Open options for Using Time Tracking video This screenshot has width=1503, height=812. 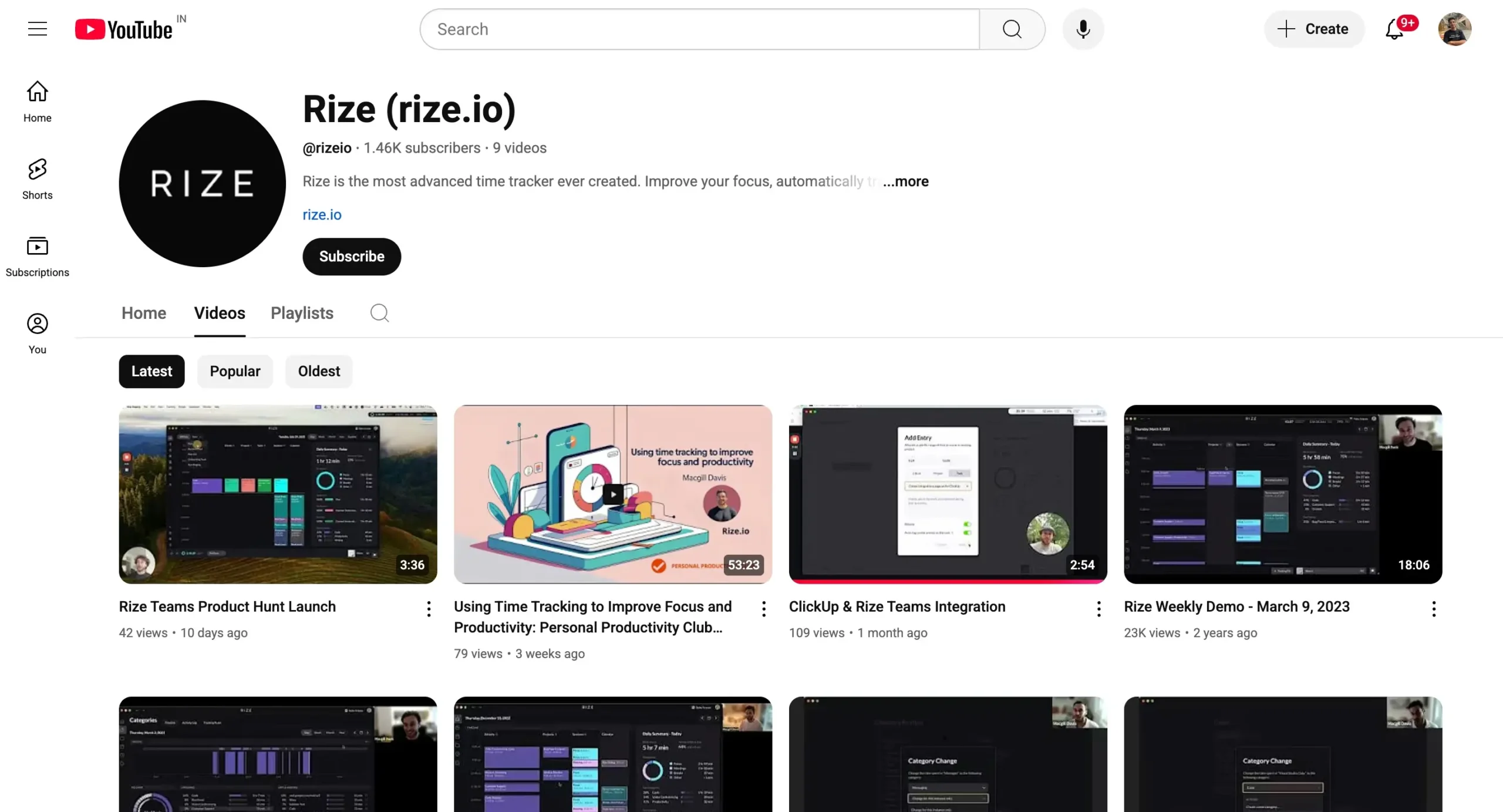click(763, 609)
